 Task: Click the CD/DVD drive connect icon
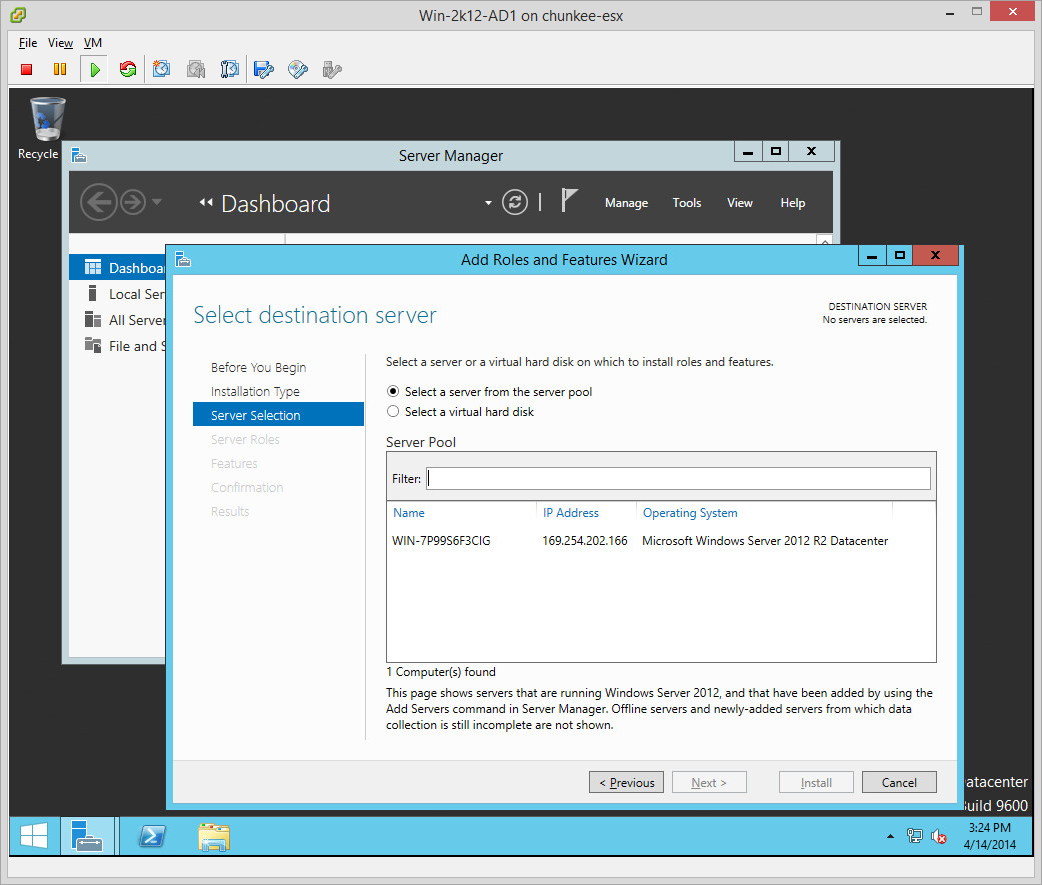(x=298, y=69)
